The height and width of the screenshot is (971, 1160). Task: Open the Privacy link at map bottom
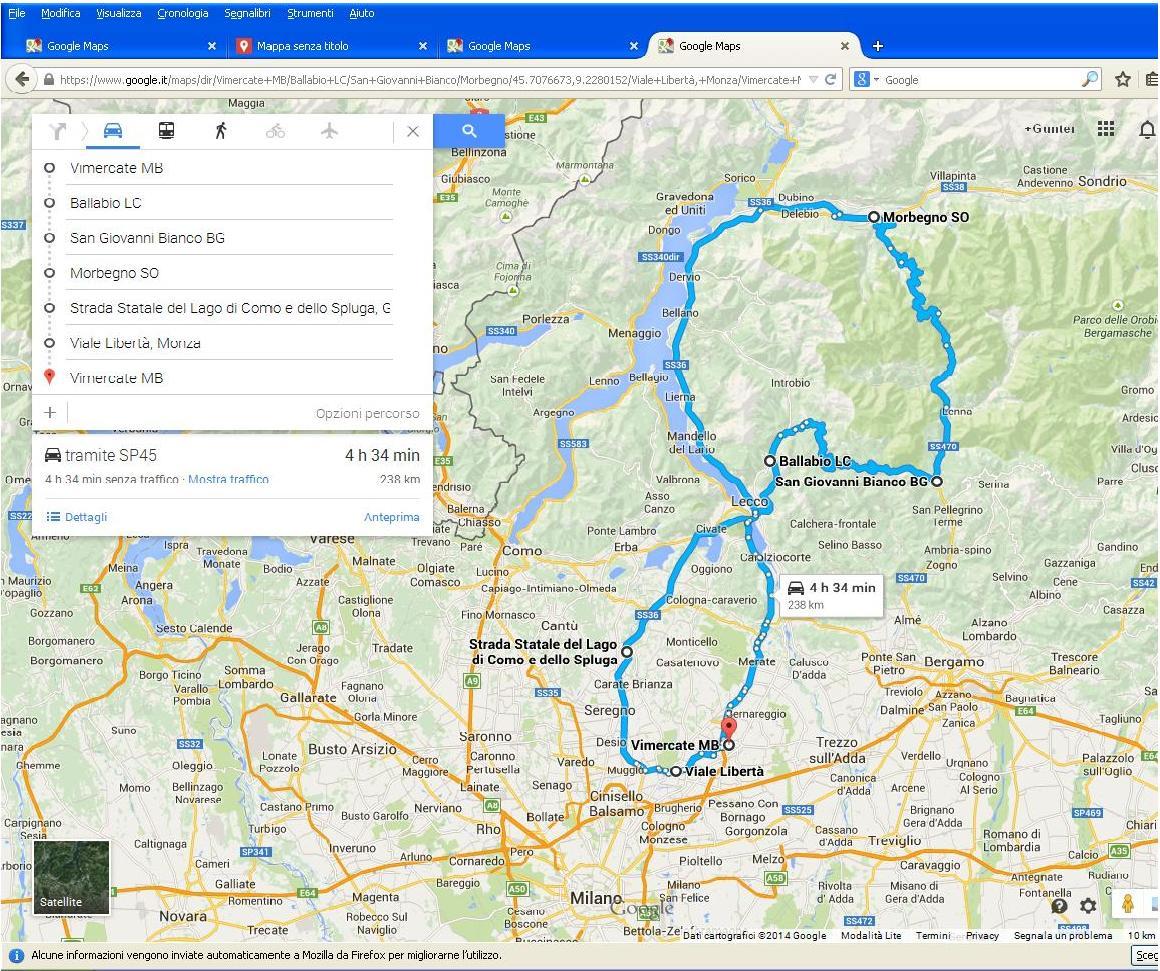point(982,936)
